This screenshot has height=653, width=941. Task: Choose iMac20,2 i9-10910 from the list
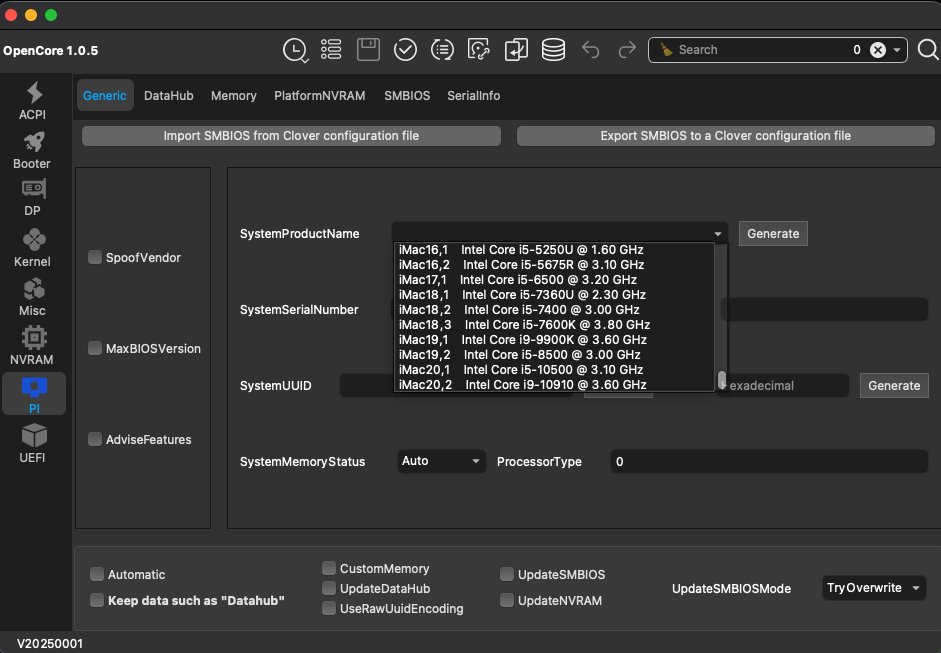click(553, 385)
